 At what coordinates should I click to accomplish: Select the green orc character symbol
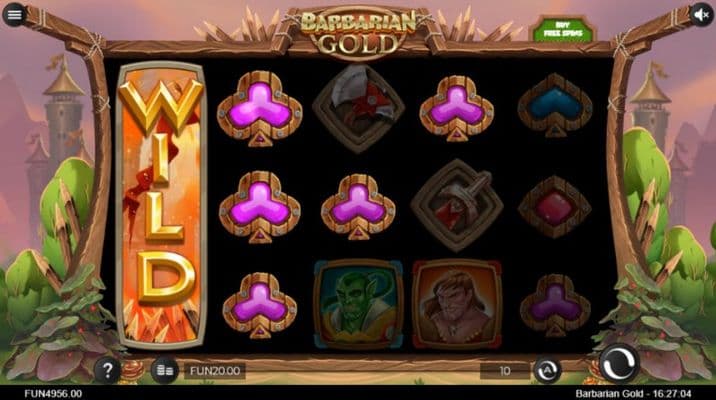tap(358, 305)
